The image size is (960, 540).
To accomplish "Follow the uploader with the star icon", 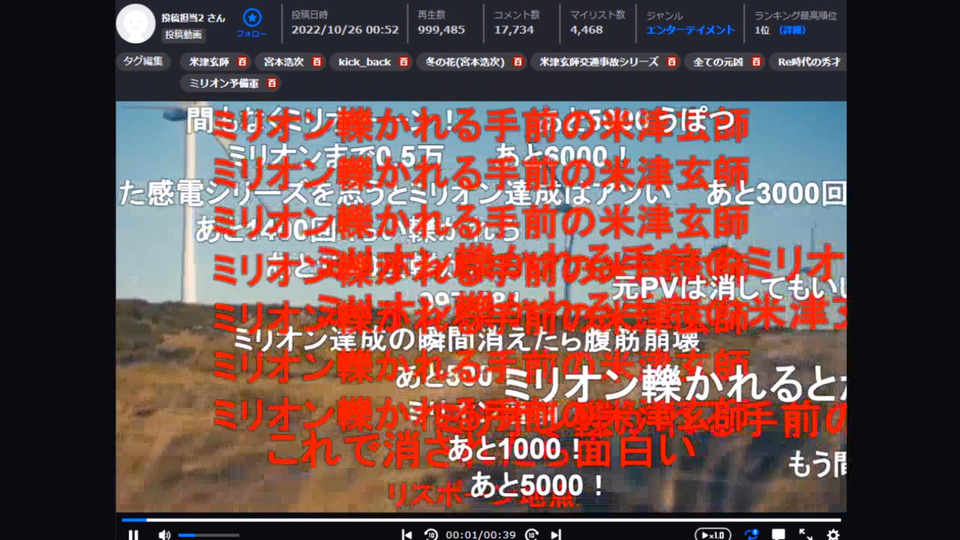I will coord(252,23).
